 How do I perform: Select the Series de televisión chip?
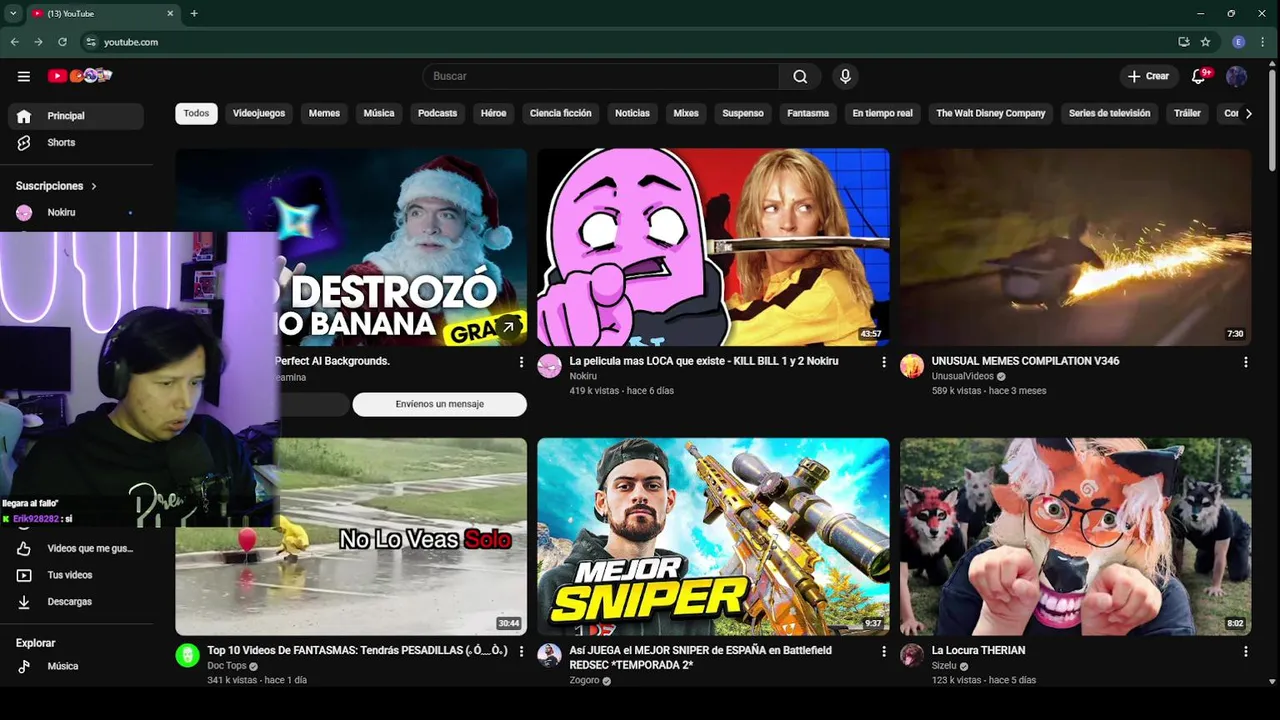click(x=1109, y=113)
